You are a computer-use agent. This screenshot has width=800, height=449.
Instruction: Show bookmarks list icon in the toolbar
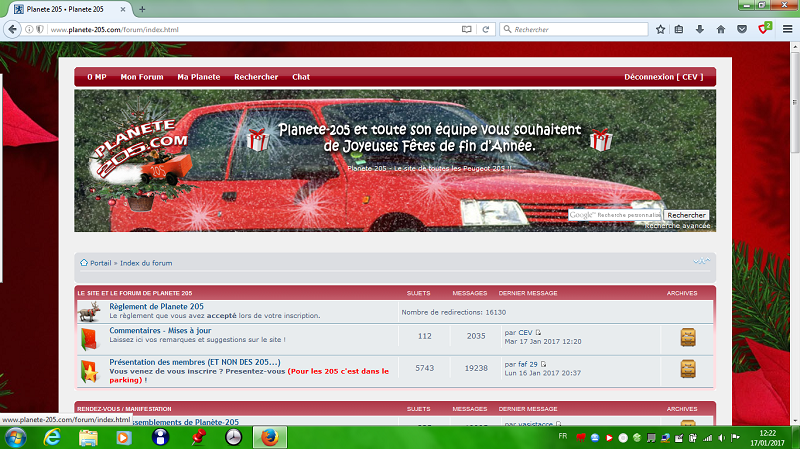(x=679, y=30)
